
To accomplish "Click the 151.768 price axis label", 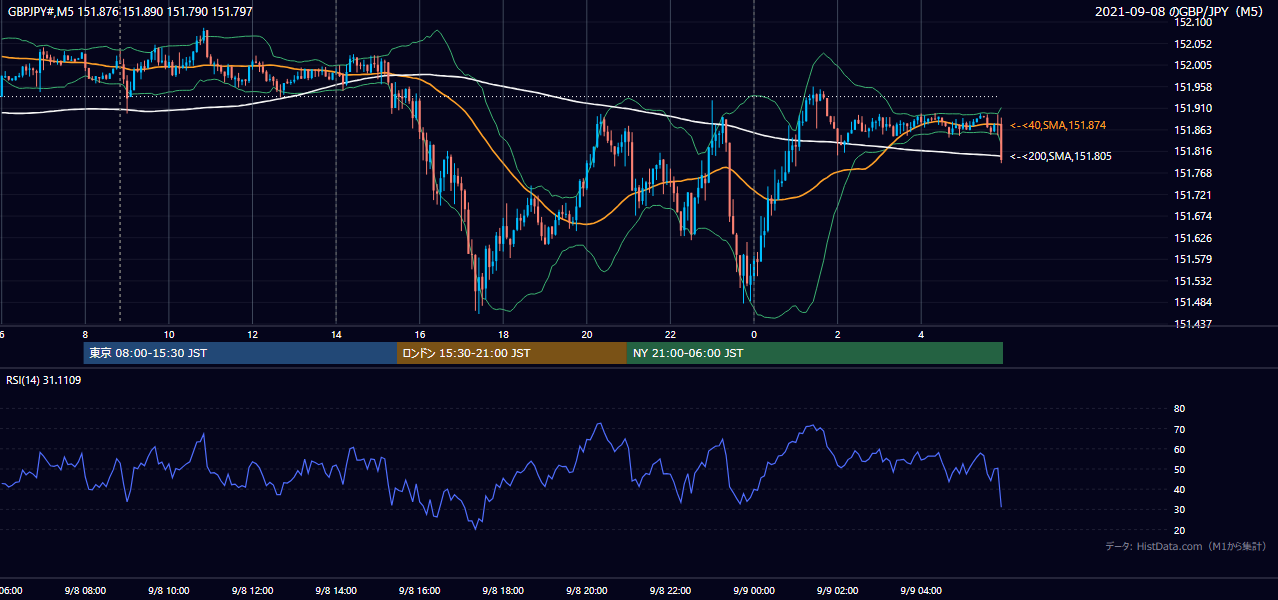I will coord(1193,173).
